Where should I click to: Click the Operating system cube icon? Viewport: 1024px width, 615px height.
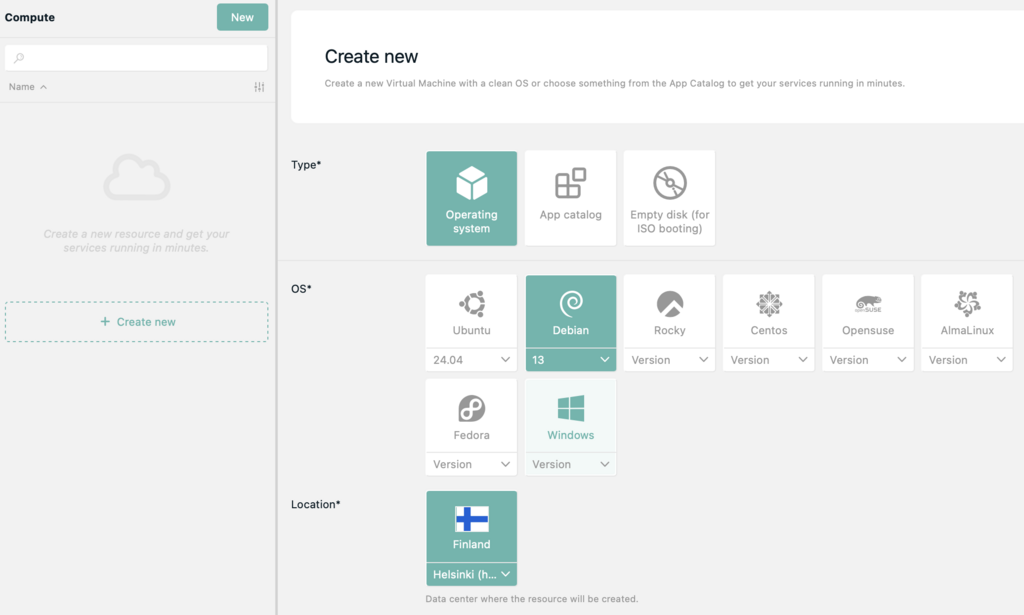point(472,183)
